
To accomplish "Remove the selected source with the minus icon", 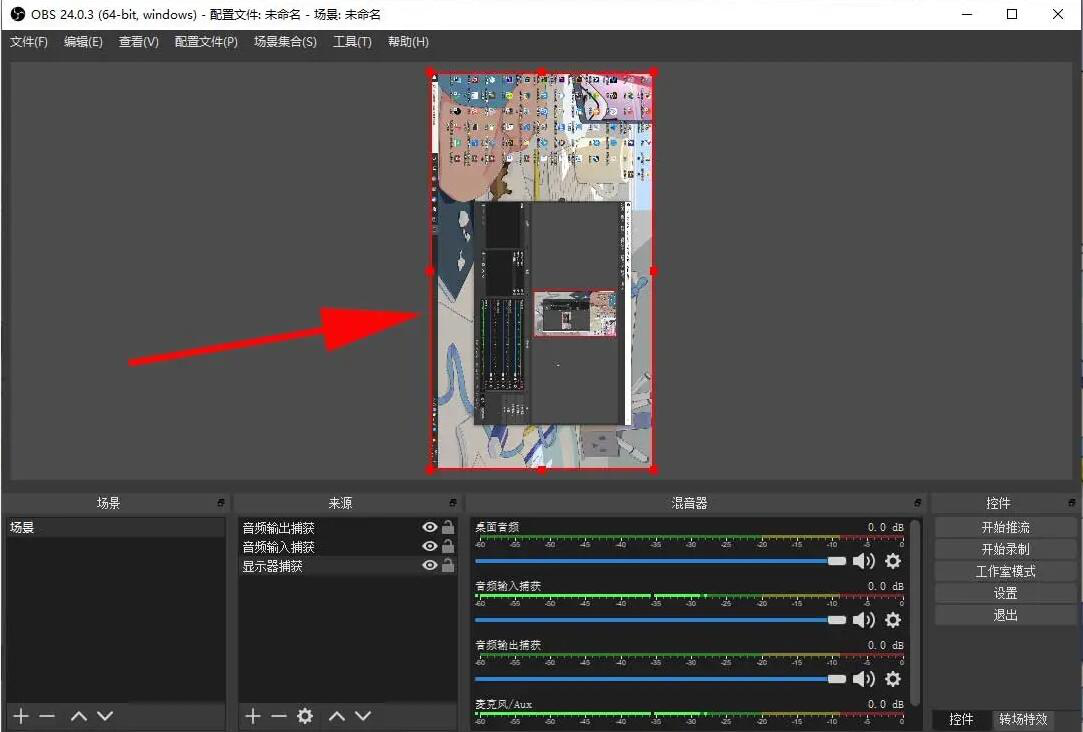I will 279,716.
